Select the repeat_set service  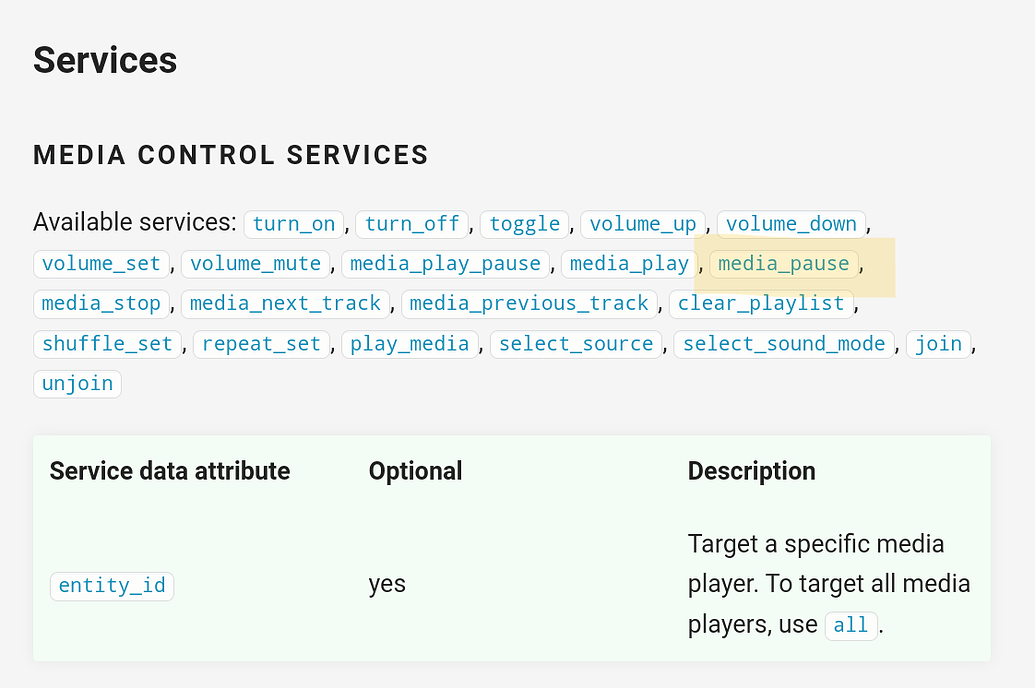click(x=261, y=344)
